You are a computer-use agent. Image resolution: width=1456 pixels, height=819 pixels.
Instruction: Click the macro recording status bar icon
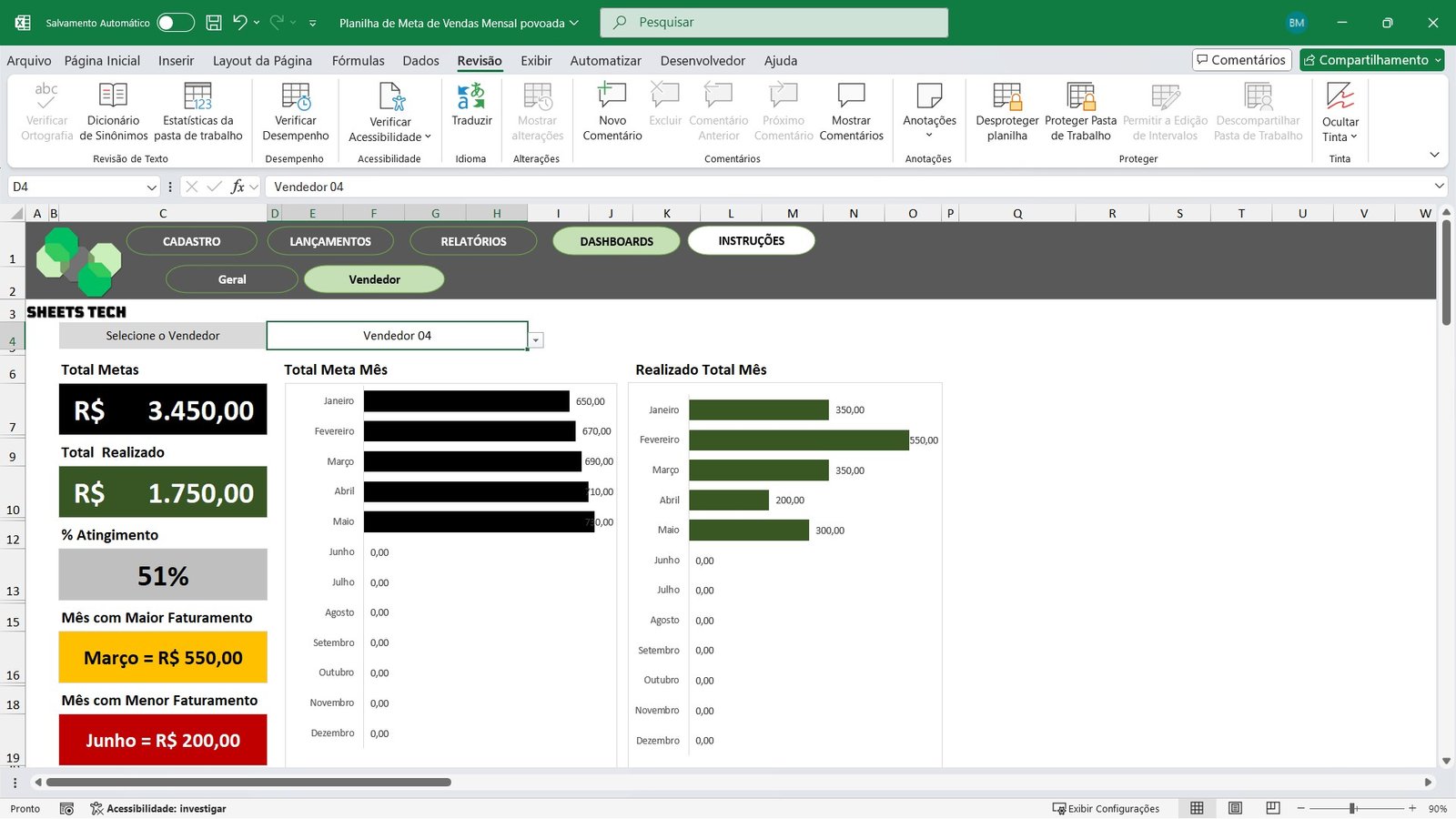(x=66, y=808)
